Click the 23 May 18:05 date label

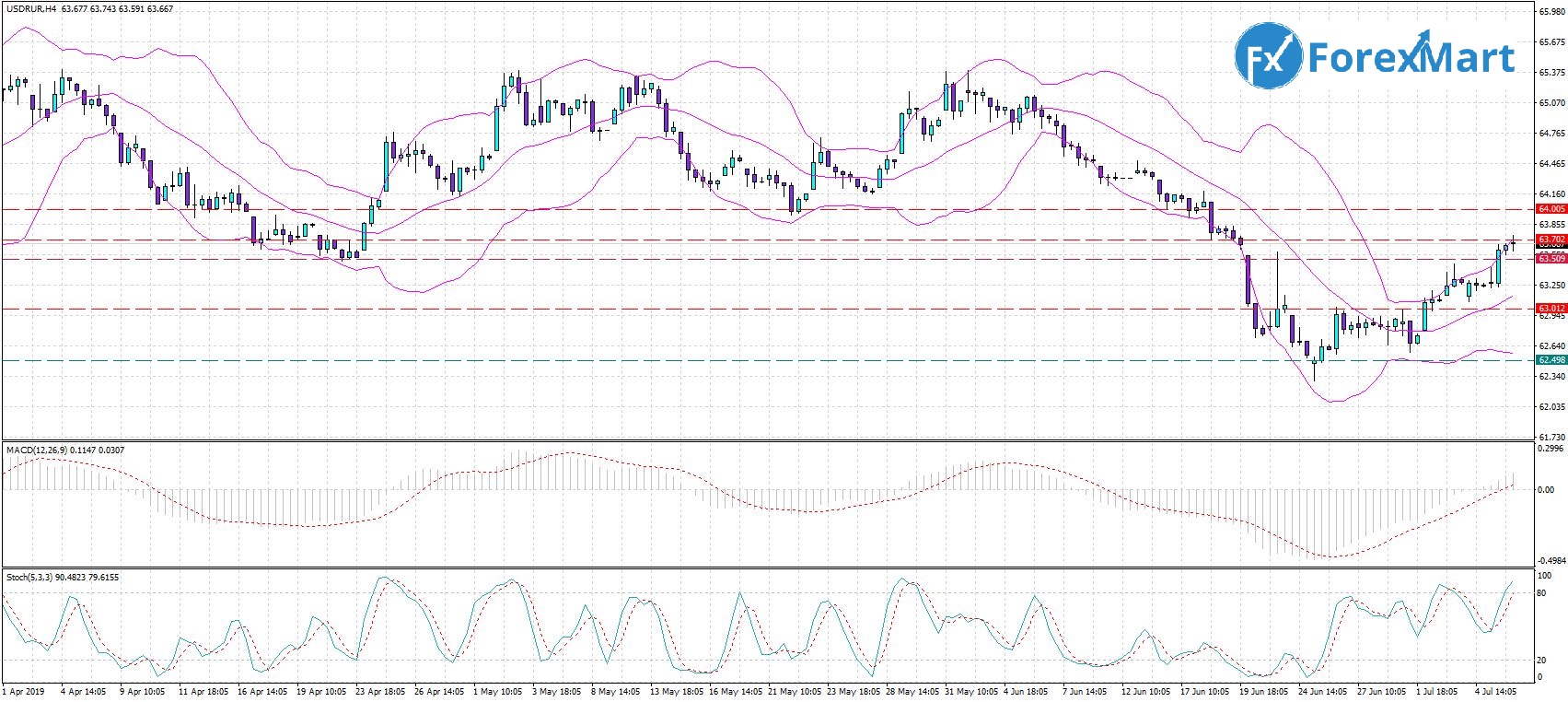coord(854,692)
